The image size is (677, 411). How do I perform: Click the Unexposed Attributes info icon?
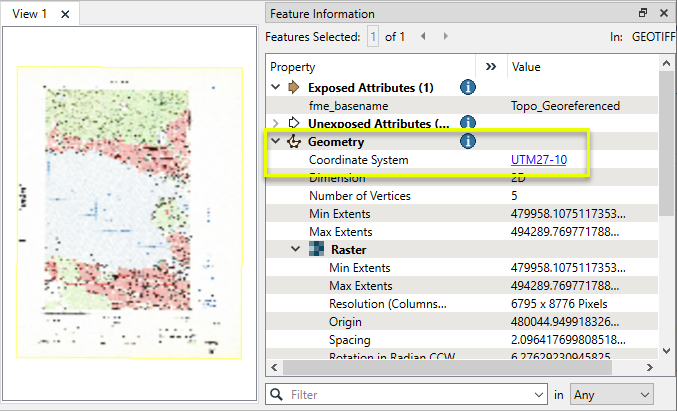[x=467, y=123]
